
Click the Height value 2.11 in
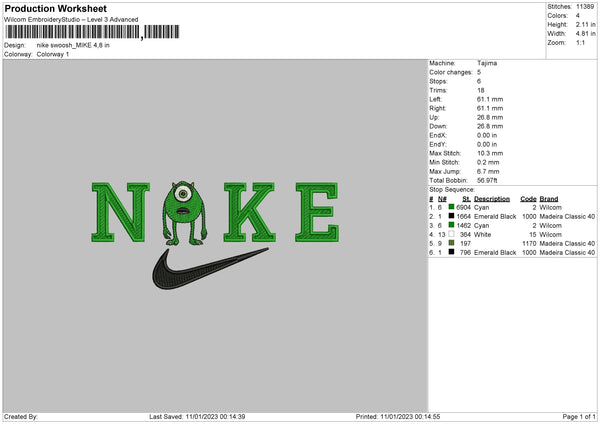585,24
